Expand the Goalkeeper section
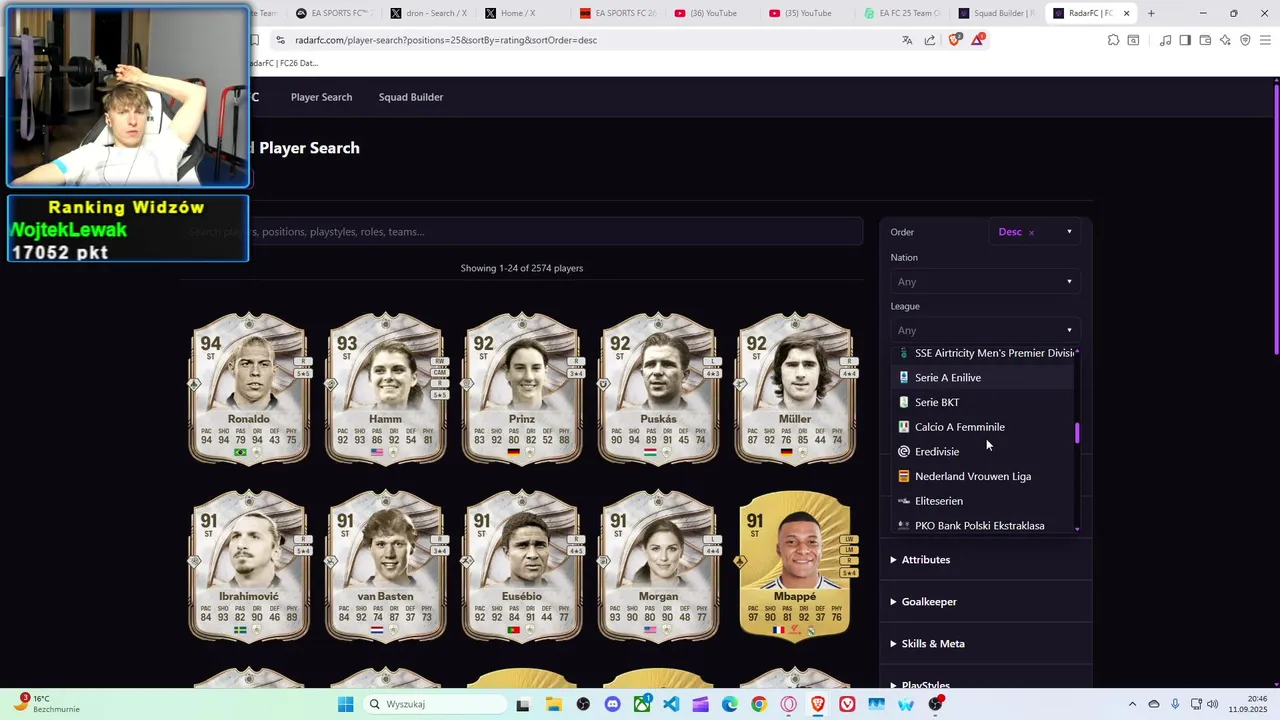 pyautogui.click(x=923, y=602)
